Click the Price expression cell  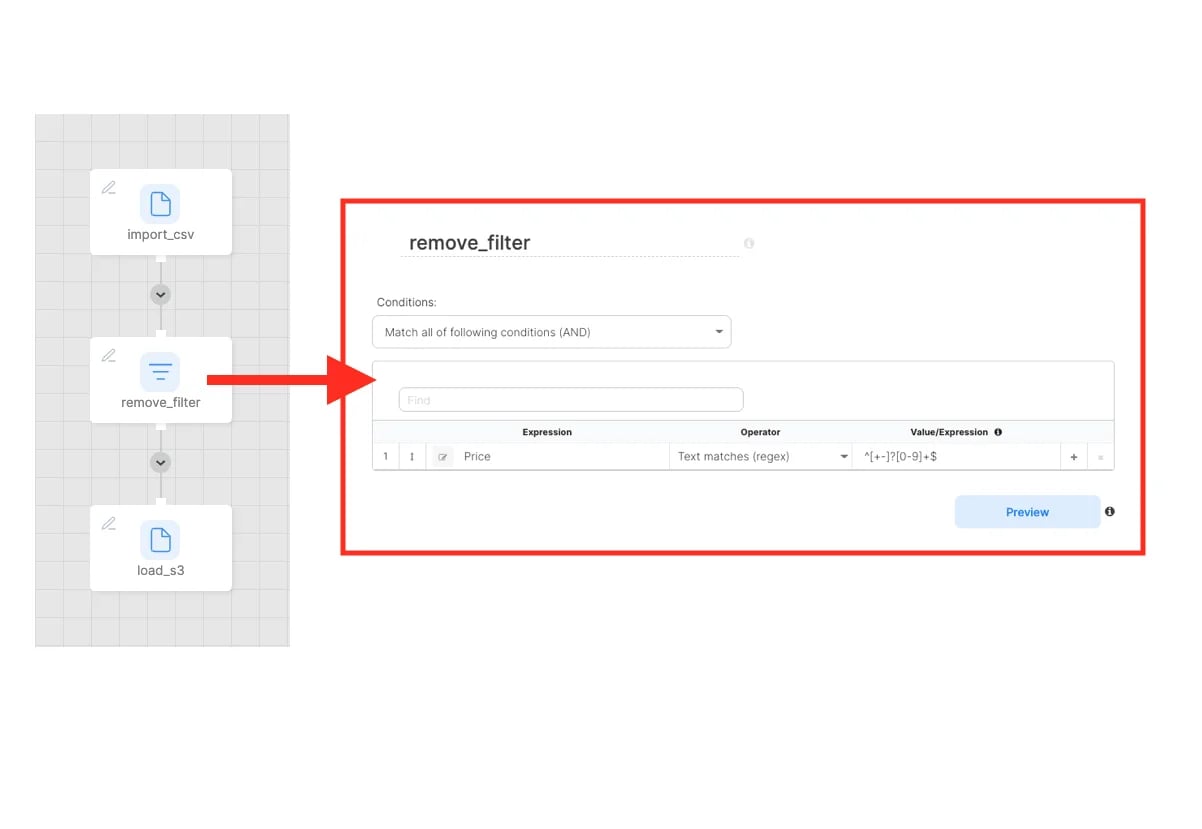563,457
